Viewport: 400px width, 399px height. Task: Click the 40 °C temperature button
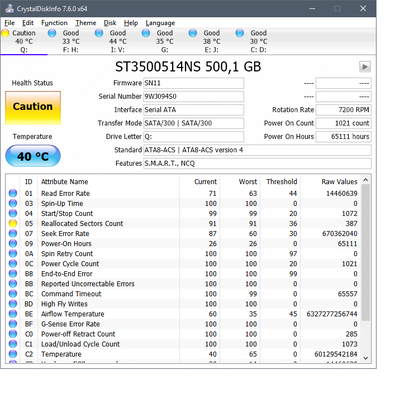tap(33, 156)
